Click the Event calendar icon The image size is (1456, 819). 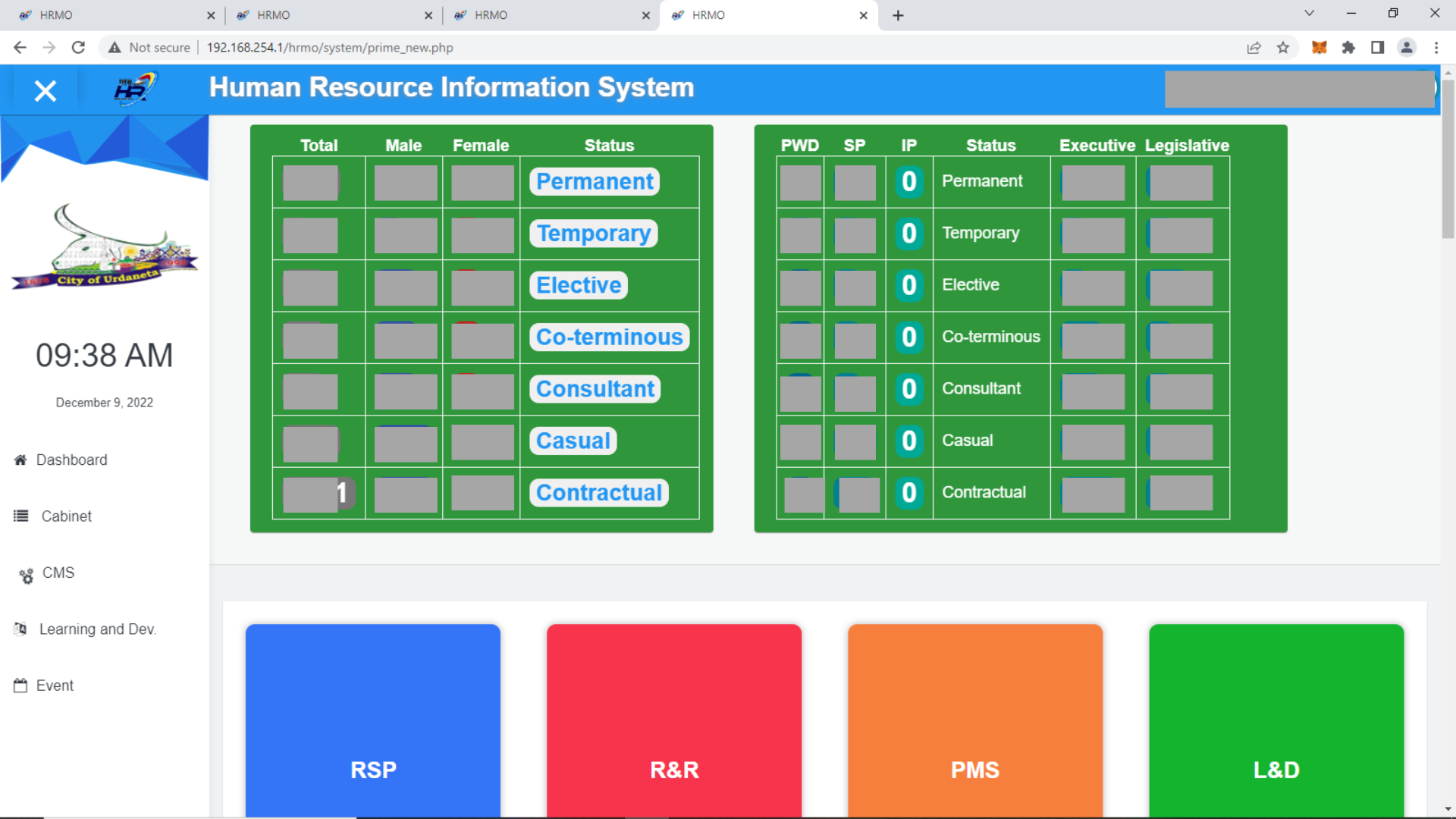coord(20,686)
